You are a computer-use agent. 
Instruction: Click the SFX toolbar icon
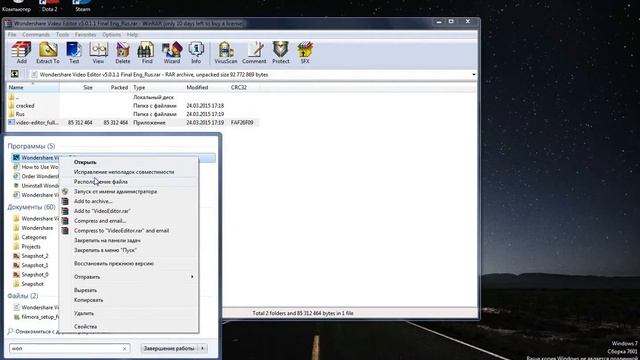[x=305, y=53]
